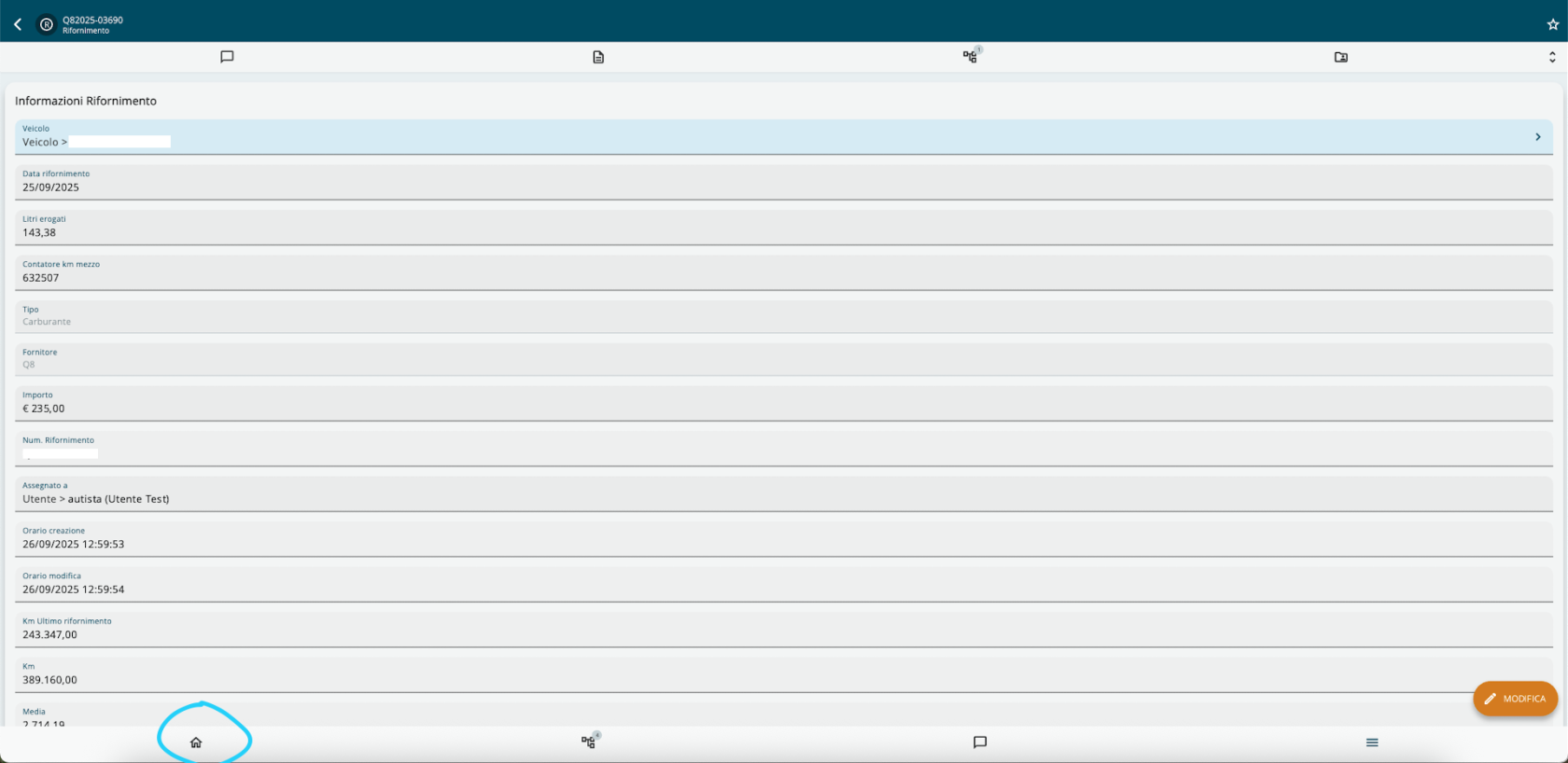This screenshot has width=1568, height=763.
Task: Open the workflow badge icon in the bottom bar
Action: tap(588, 742)
